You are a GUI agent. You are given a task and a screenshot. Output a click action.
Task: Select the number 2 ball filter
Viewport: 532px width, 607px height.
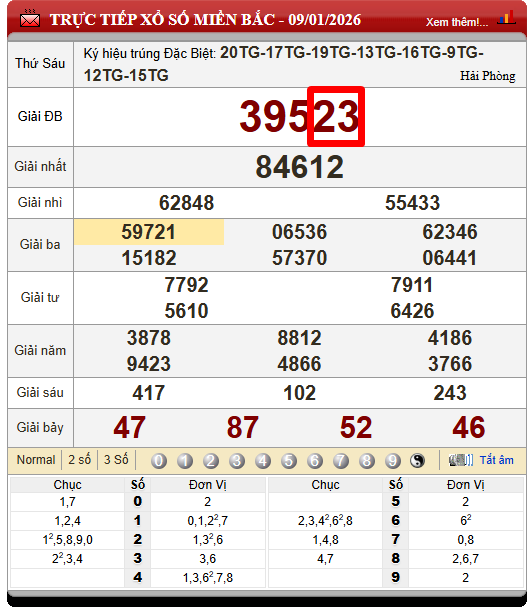pyautogui.click(x=211, y=461)
